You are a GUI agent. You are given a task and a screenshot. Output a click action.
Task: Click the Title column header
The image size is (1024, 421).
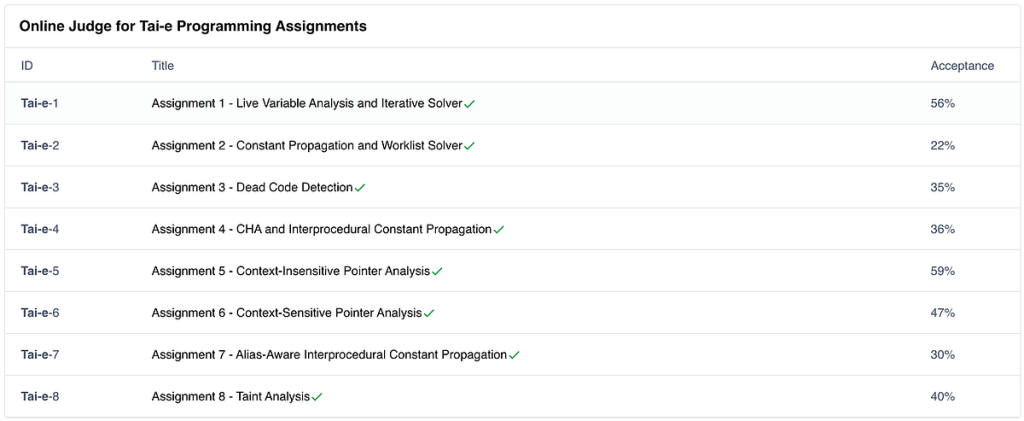click(x=163, y=65)
